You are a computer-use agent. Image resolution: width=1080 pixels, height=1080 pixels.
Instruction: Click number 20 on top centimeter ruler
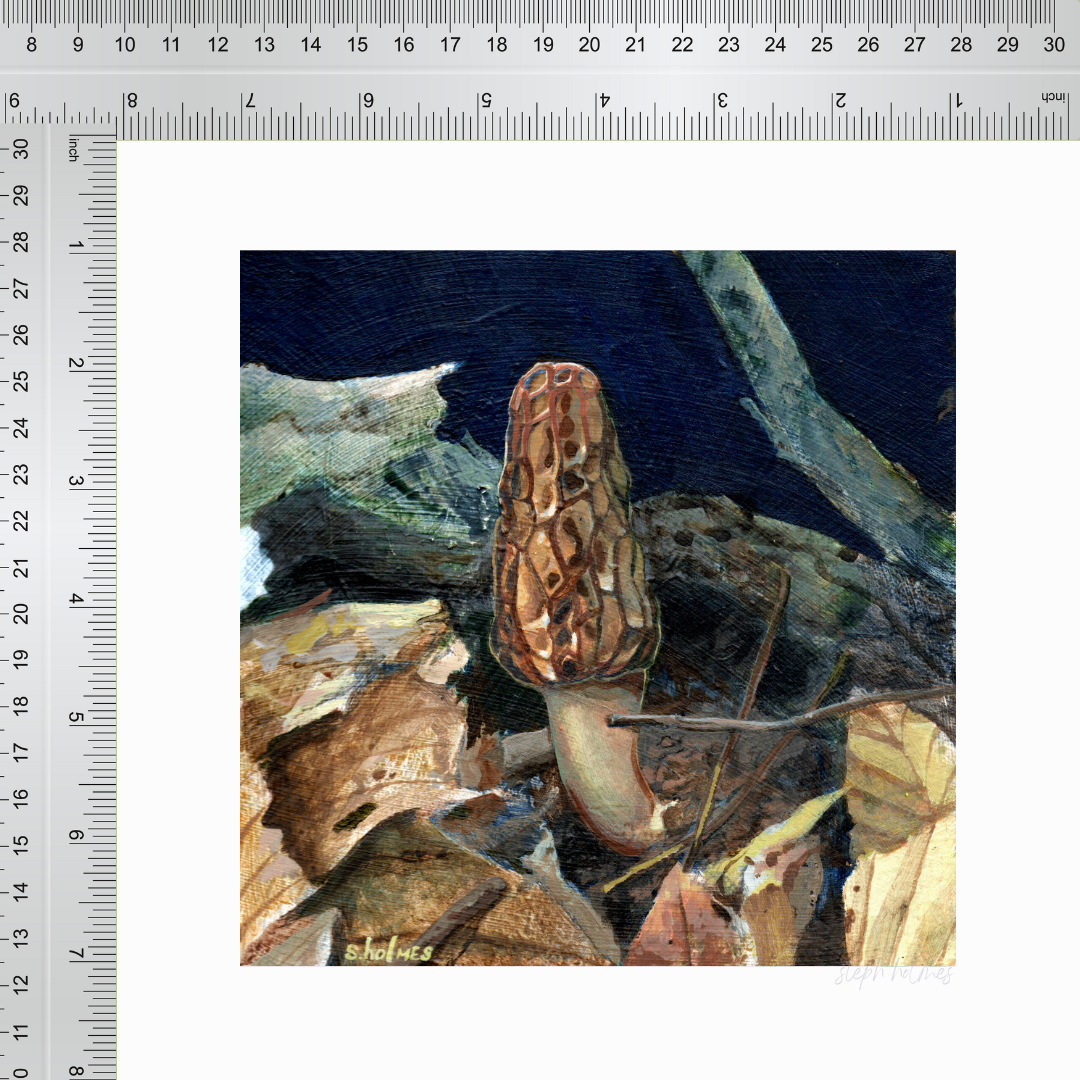click(589, 45)
